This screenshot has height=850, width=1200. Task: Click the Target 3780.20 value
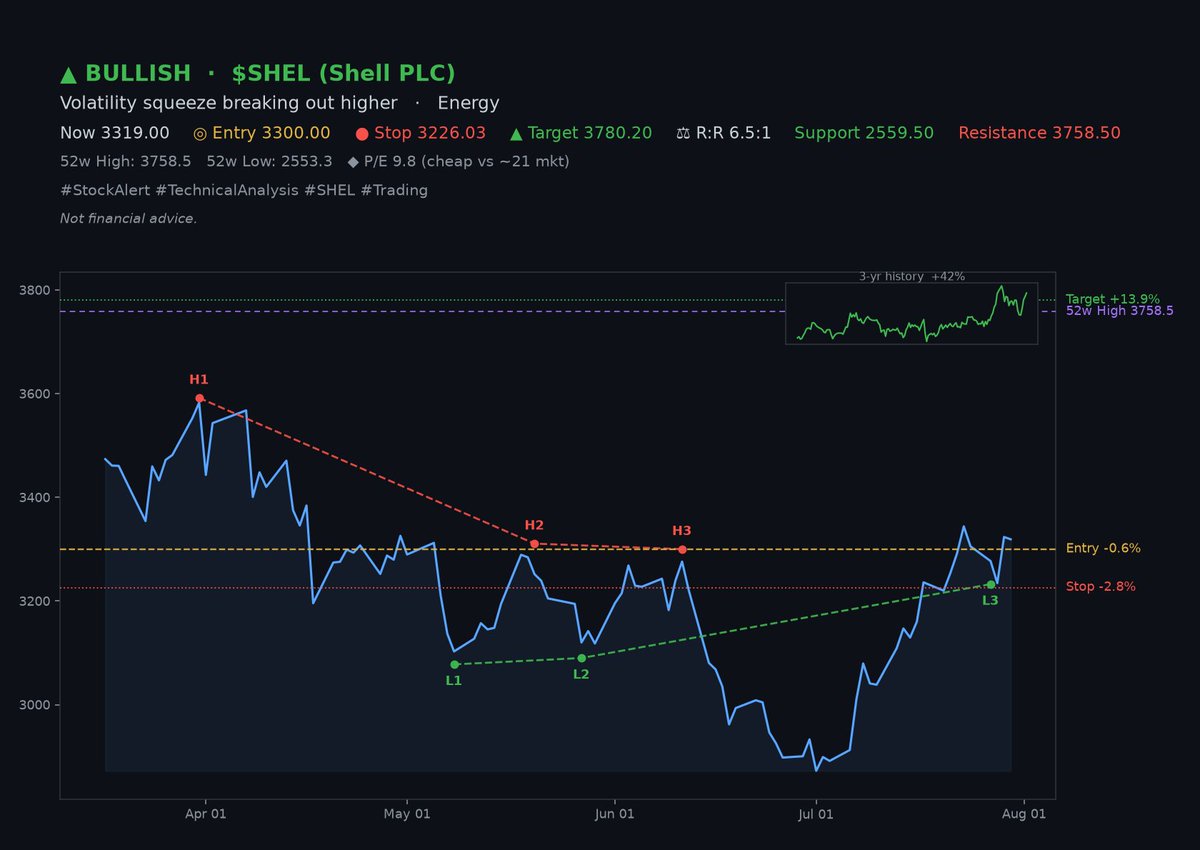(x=592, y=133)
